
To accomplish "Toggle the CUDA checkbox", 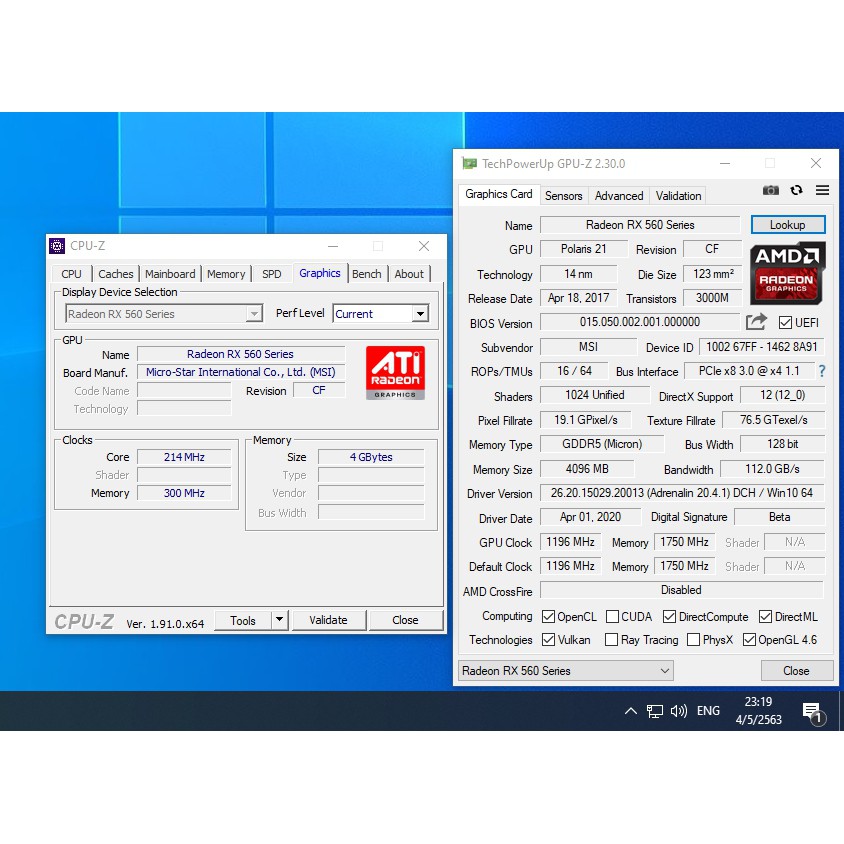I will point(612,617).
